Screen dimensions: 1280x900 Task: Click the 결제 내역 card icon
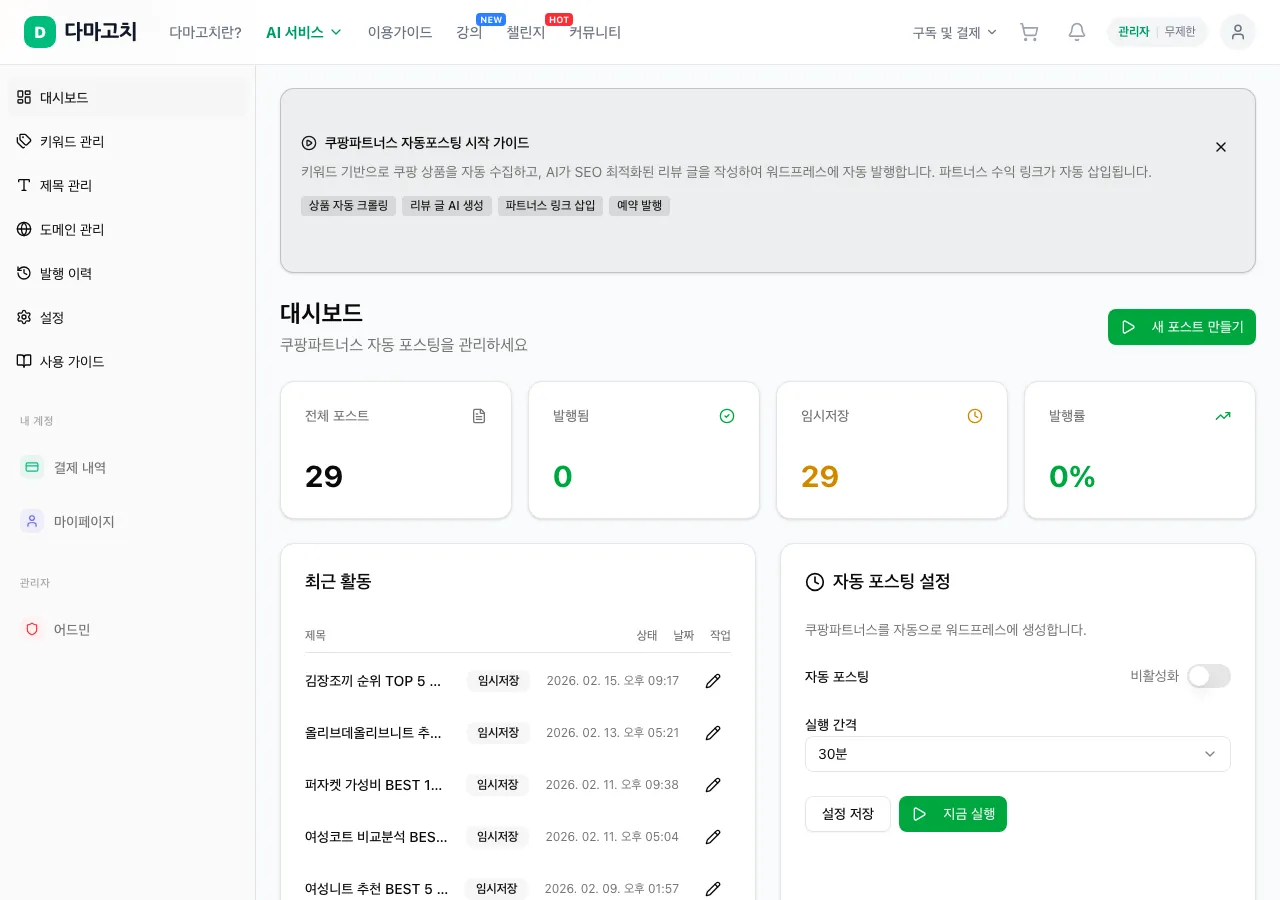[x=32, y=467]
